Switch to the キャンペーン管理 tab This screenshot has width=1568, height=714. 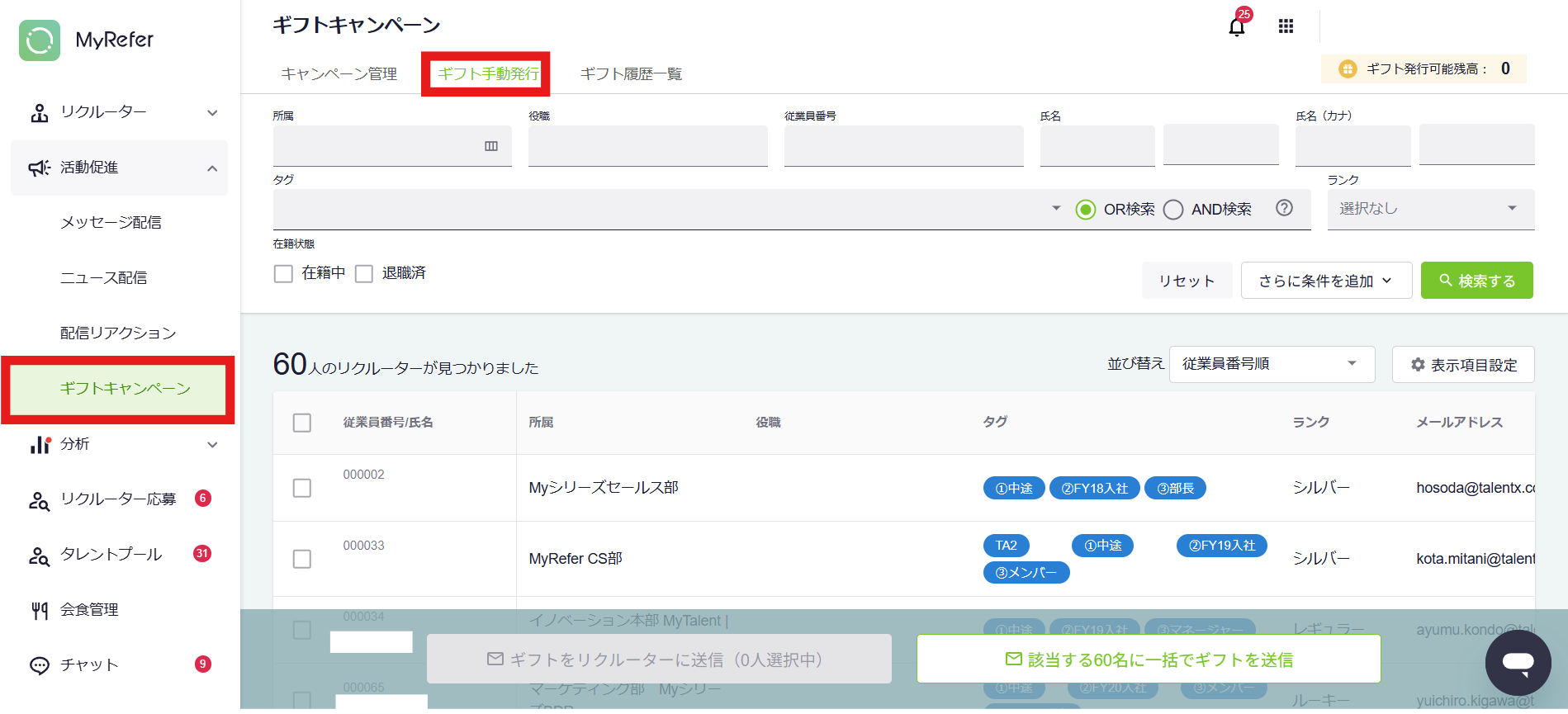click(x=339, y=74)
